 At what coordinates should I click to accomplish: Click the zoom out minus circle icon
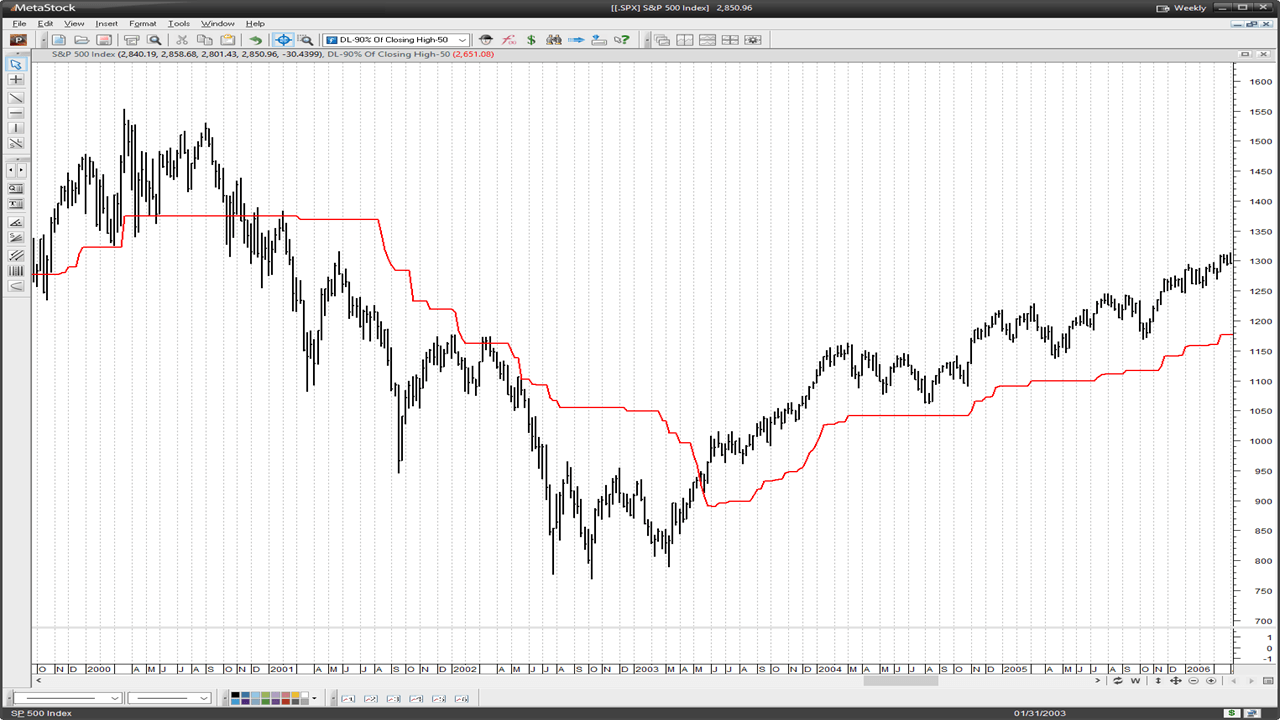tap(1193, 681)
